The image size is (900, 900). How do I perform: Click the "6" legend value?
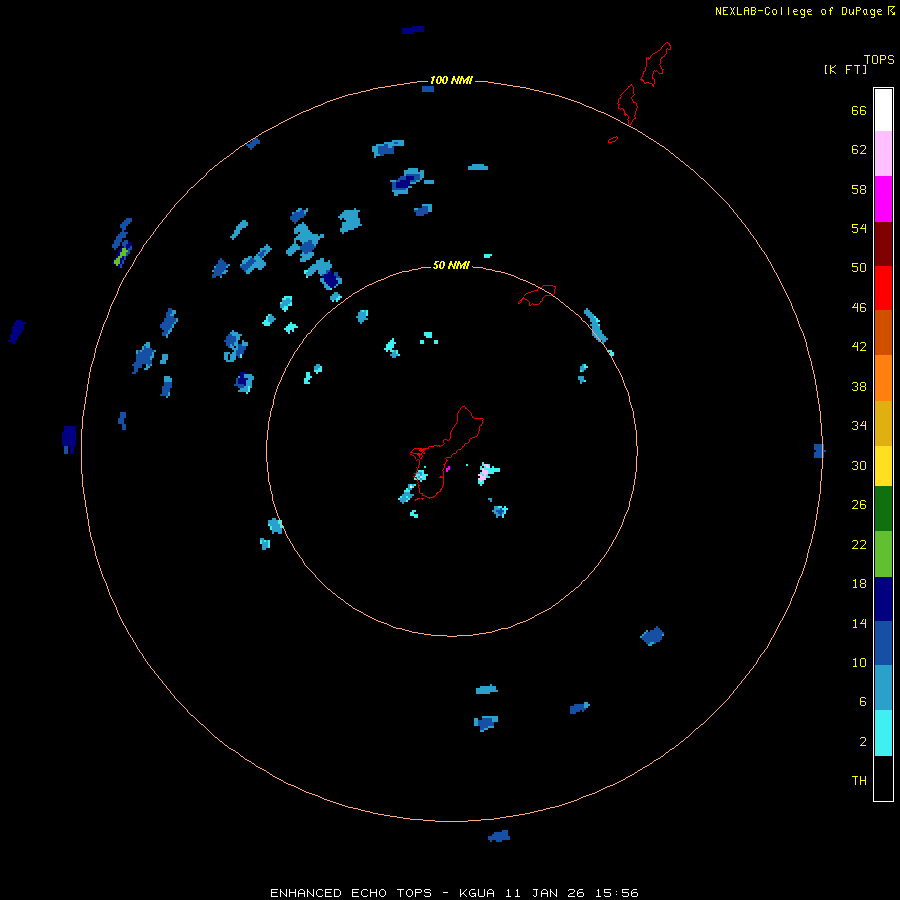coord(863,702)
